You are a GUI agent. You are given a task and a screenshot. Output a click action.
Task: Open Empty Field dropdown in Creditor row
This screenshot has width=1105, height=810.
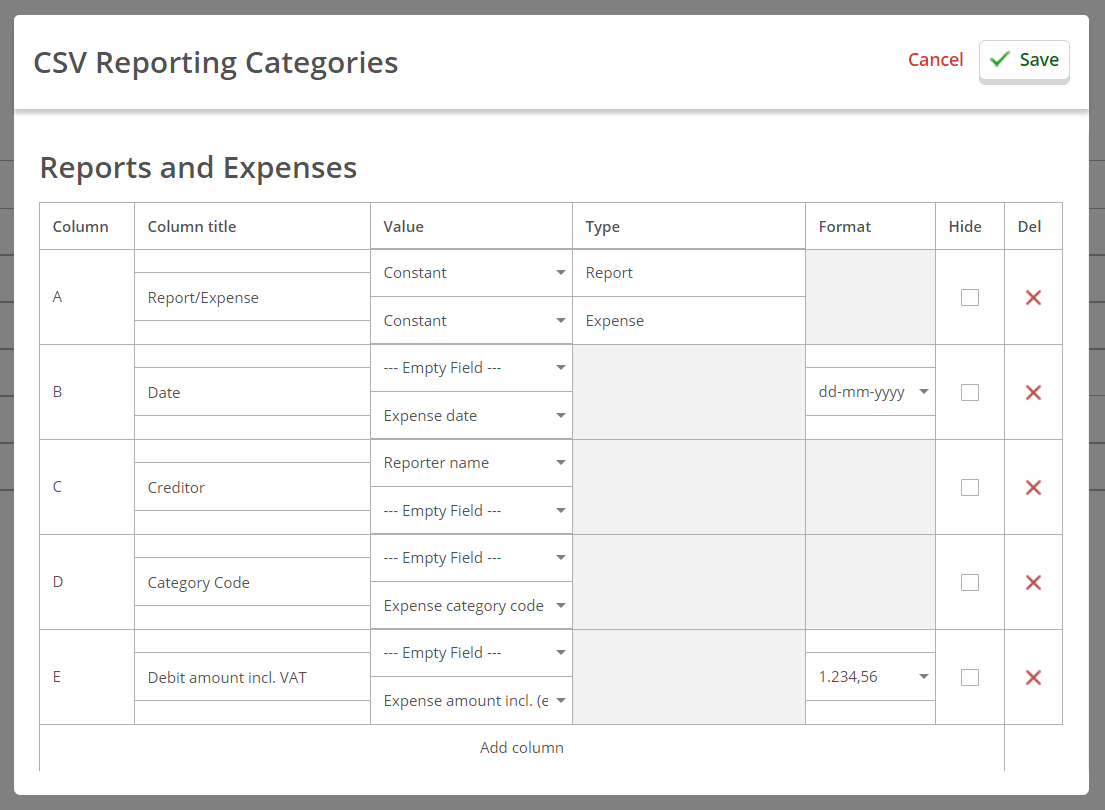point(471,511)
